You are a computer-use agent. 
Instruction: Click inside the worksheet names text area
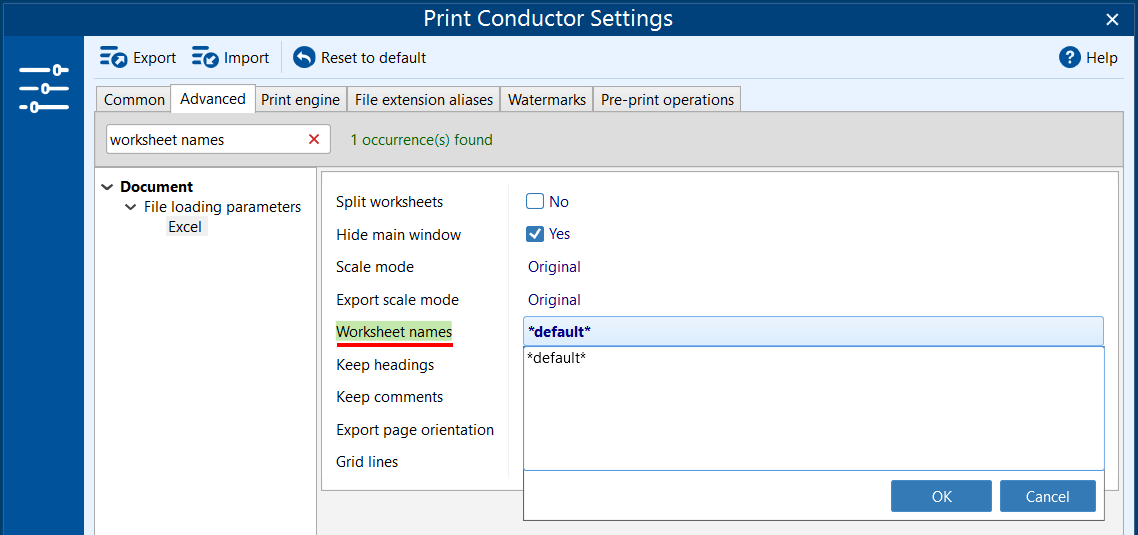click(x=812, y=410)
